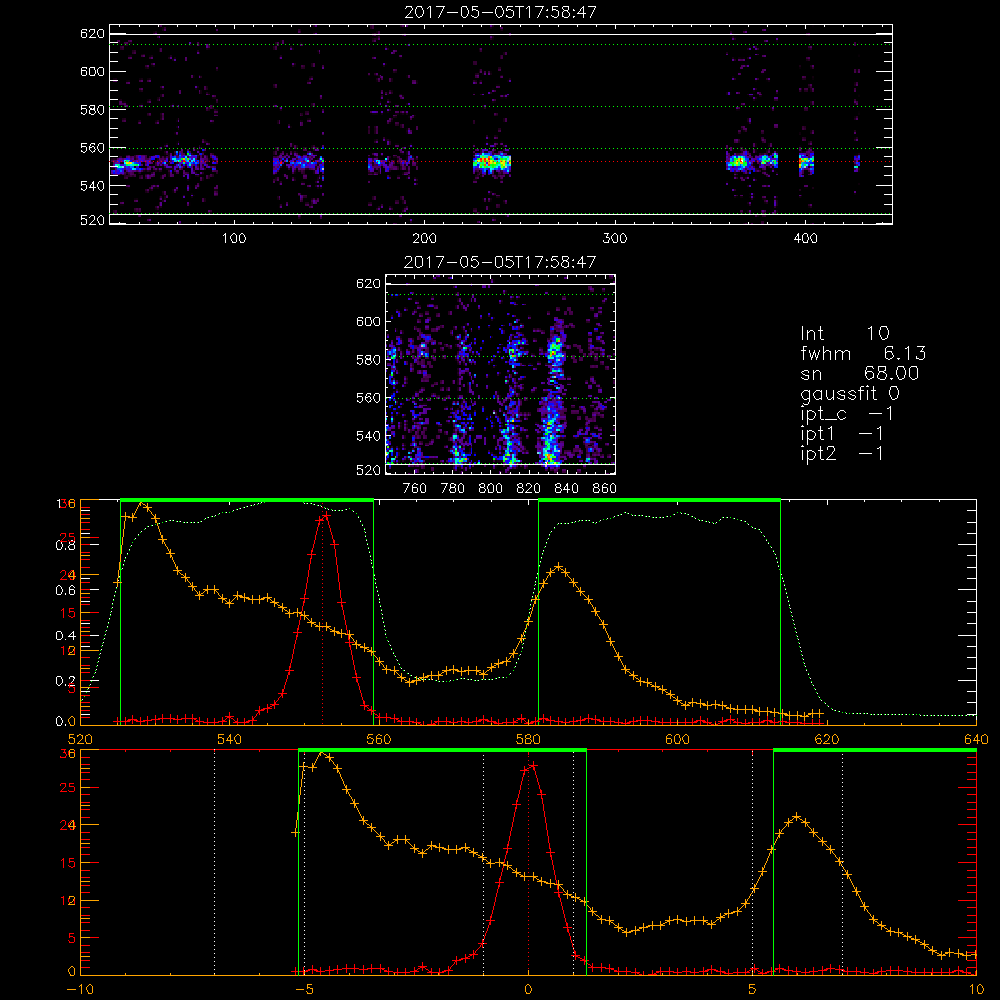The width and height of the screenshot is (1000, 1000).
Task: Click x-axis label 760 on middle image
Action: pyautogui.click(x=415, y=489)
